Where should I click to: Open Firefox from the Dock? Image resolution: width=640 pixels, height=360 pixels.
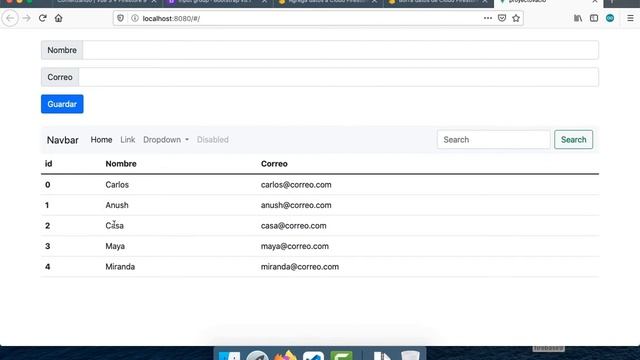tap(285, 356)
